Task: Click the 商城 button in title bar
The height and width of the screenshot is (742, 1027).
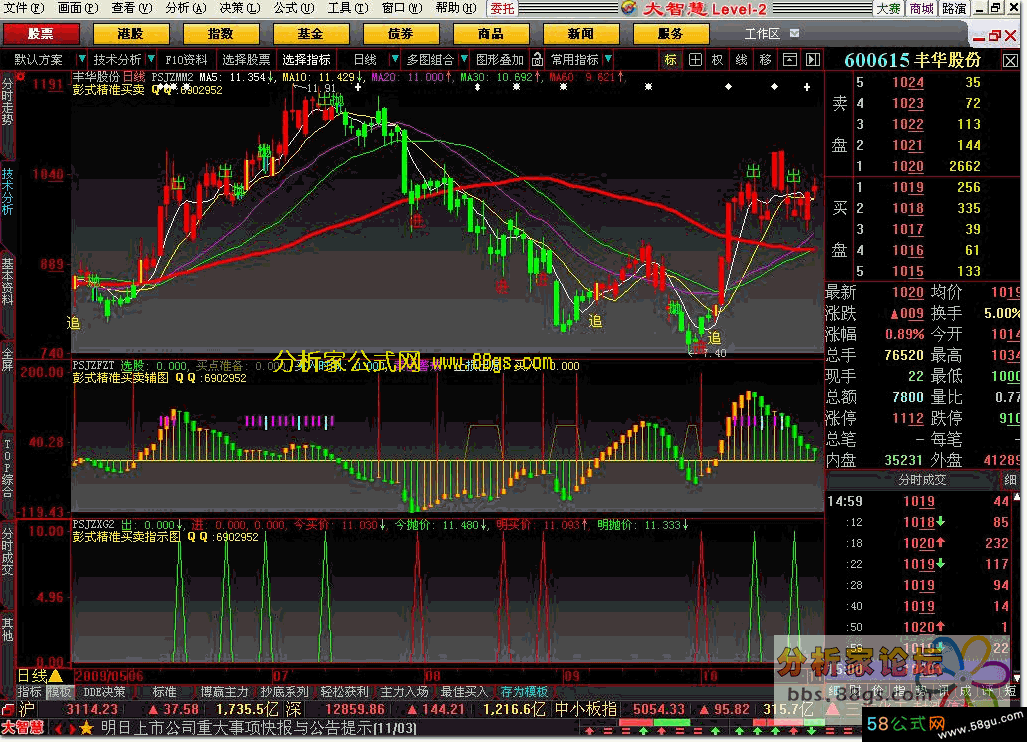Action: click(x=921, y=8)
